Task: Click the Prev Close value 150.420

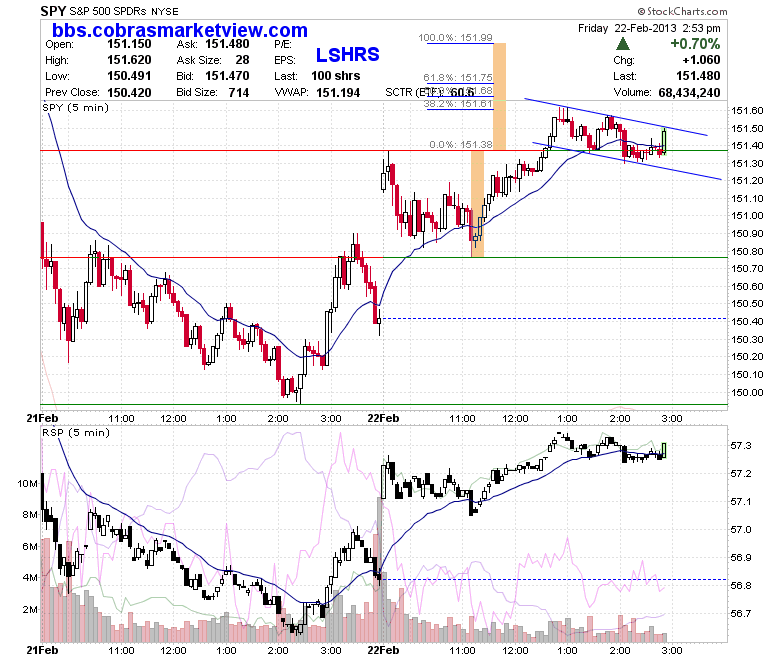Action: click(129, 93)
